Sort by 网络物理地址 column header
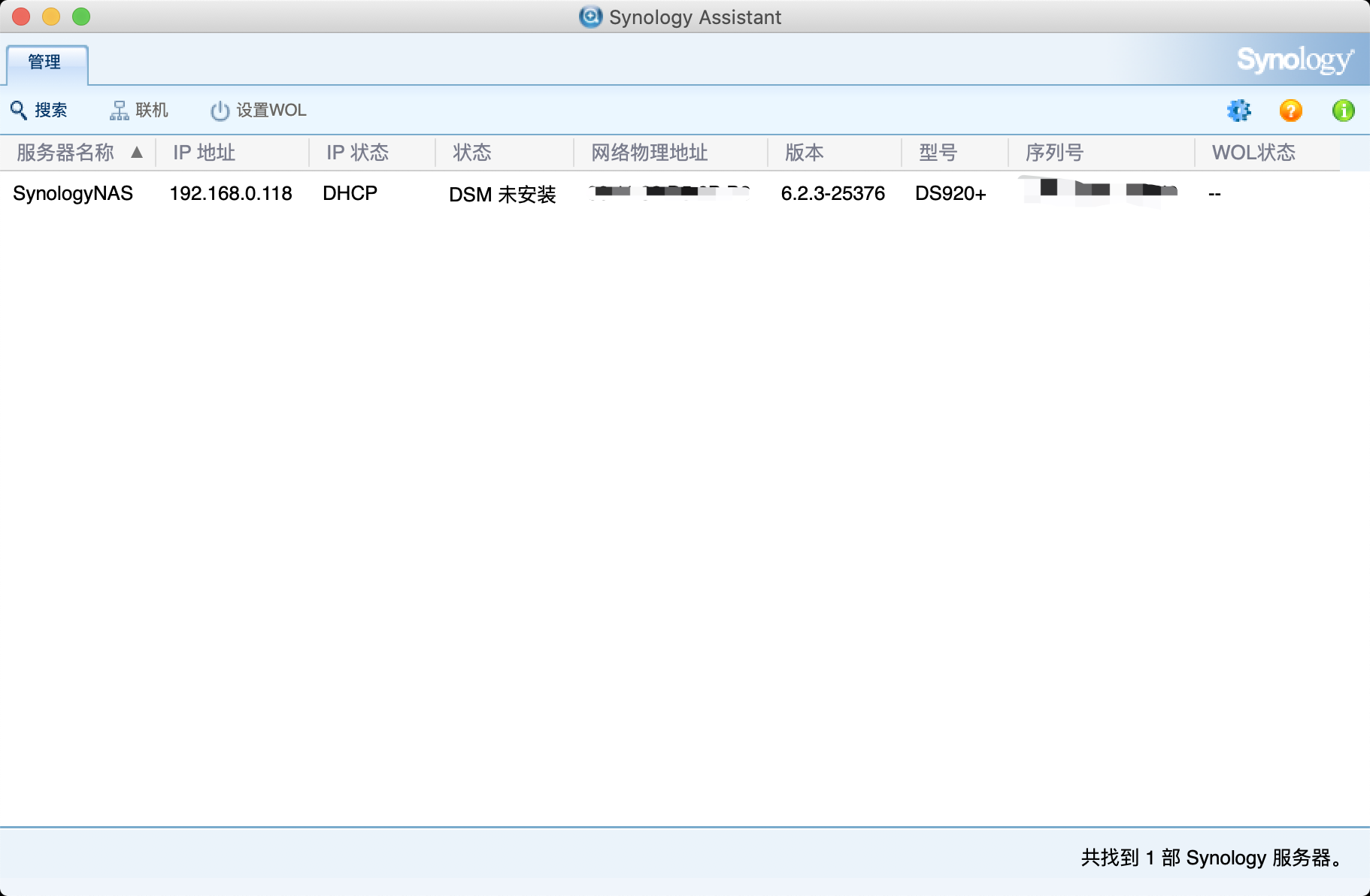The width and height of the screenshot is (1370, 896). click(671, 153)
